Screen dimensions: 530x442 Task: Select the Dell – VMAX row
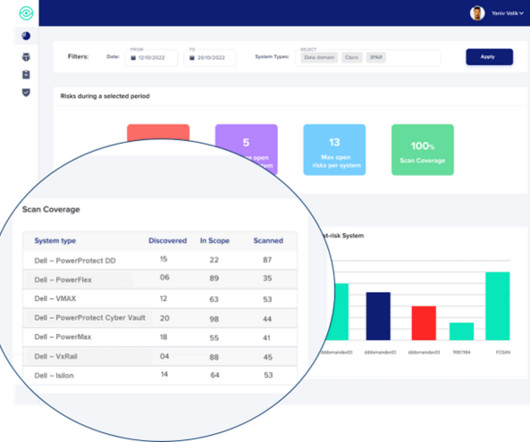[x=160, y=298]
